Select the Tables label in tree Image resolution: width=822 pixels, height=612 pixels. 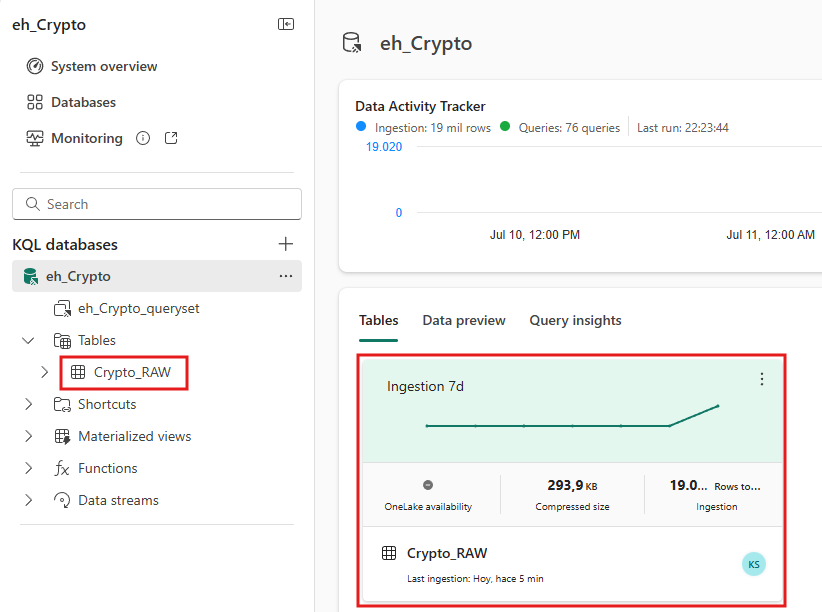[97, 341]
